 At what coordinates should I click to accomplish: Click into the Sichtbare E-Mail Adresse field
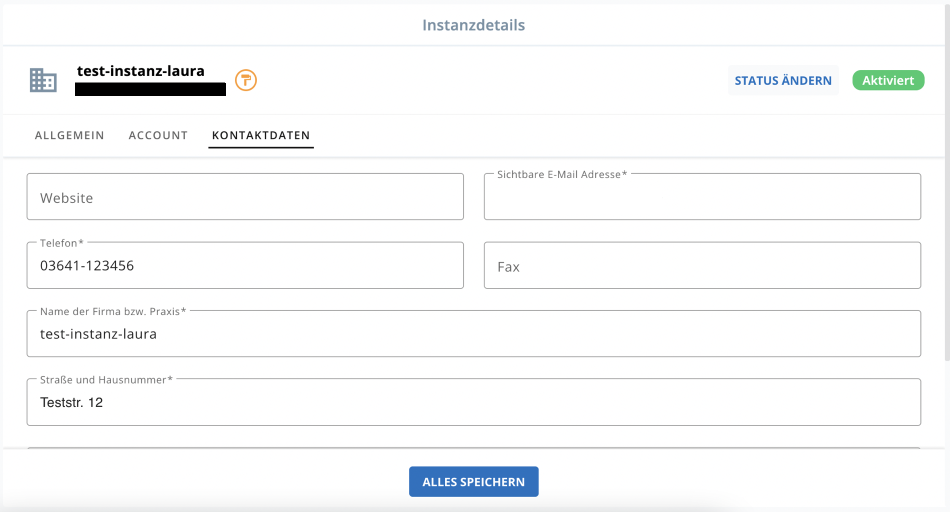tap(702, 198)
